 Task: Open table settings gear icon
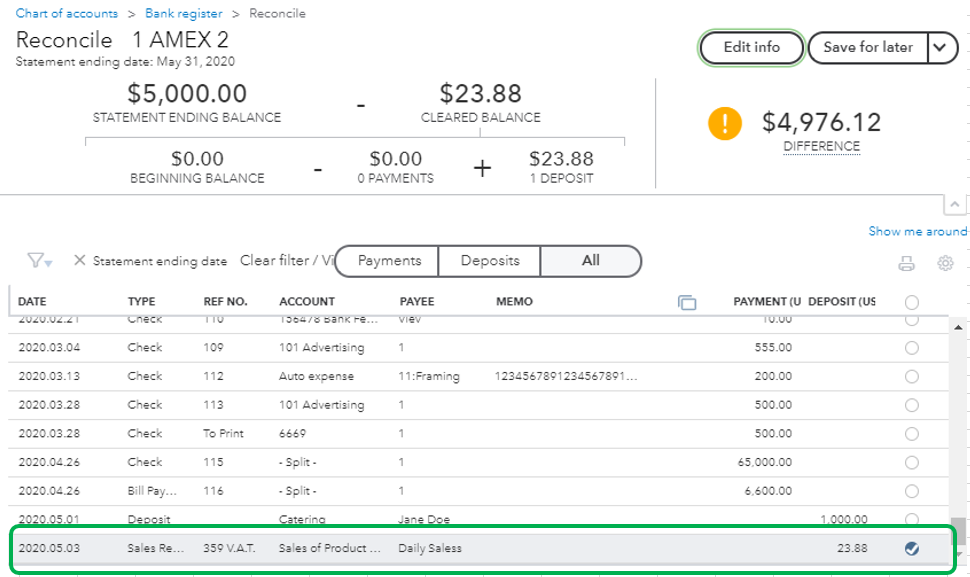(945, 263)
